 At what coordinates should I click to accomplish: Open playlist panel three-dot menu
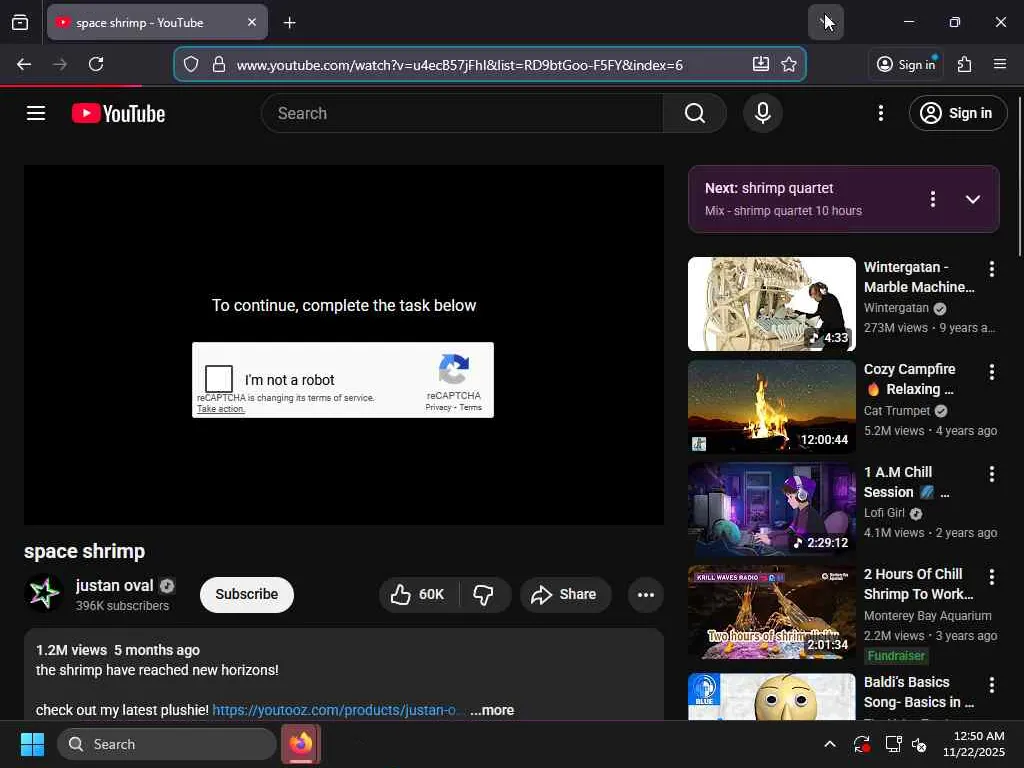[933, 199]
